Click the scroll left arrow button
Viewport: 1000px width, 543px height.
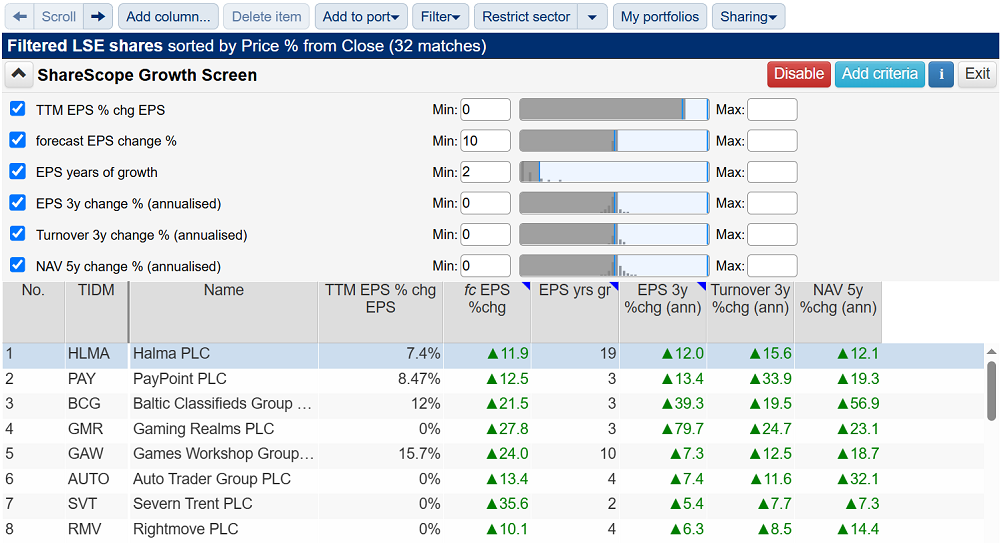pyautogui.click(x=20, y=17)
